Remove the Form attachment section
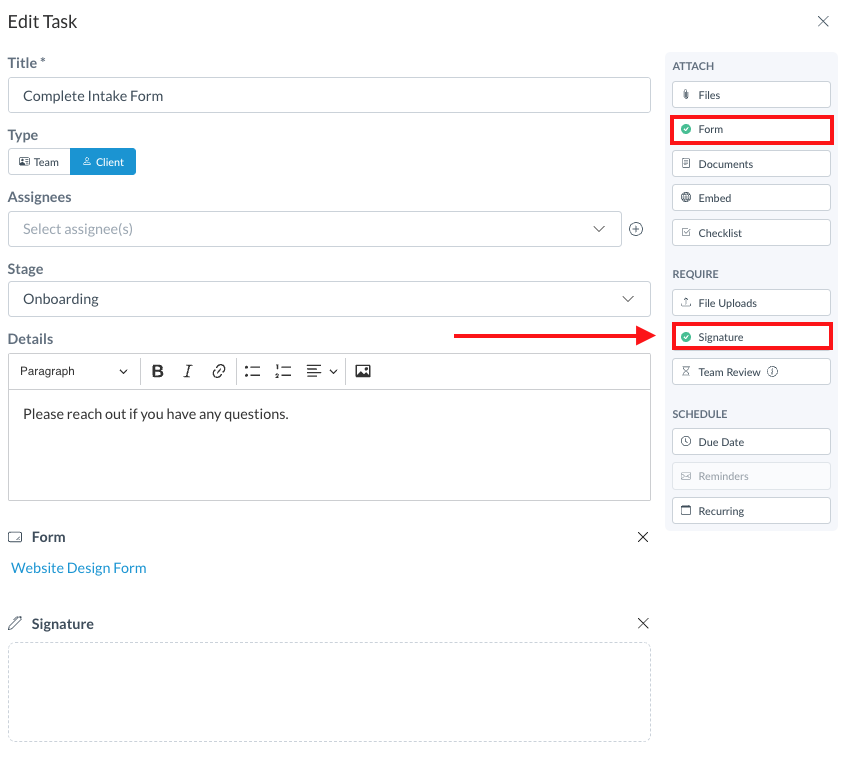This screenshot has height=777, width=850. [x=643, y=537]
